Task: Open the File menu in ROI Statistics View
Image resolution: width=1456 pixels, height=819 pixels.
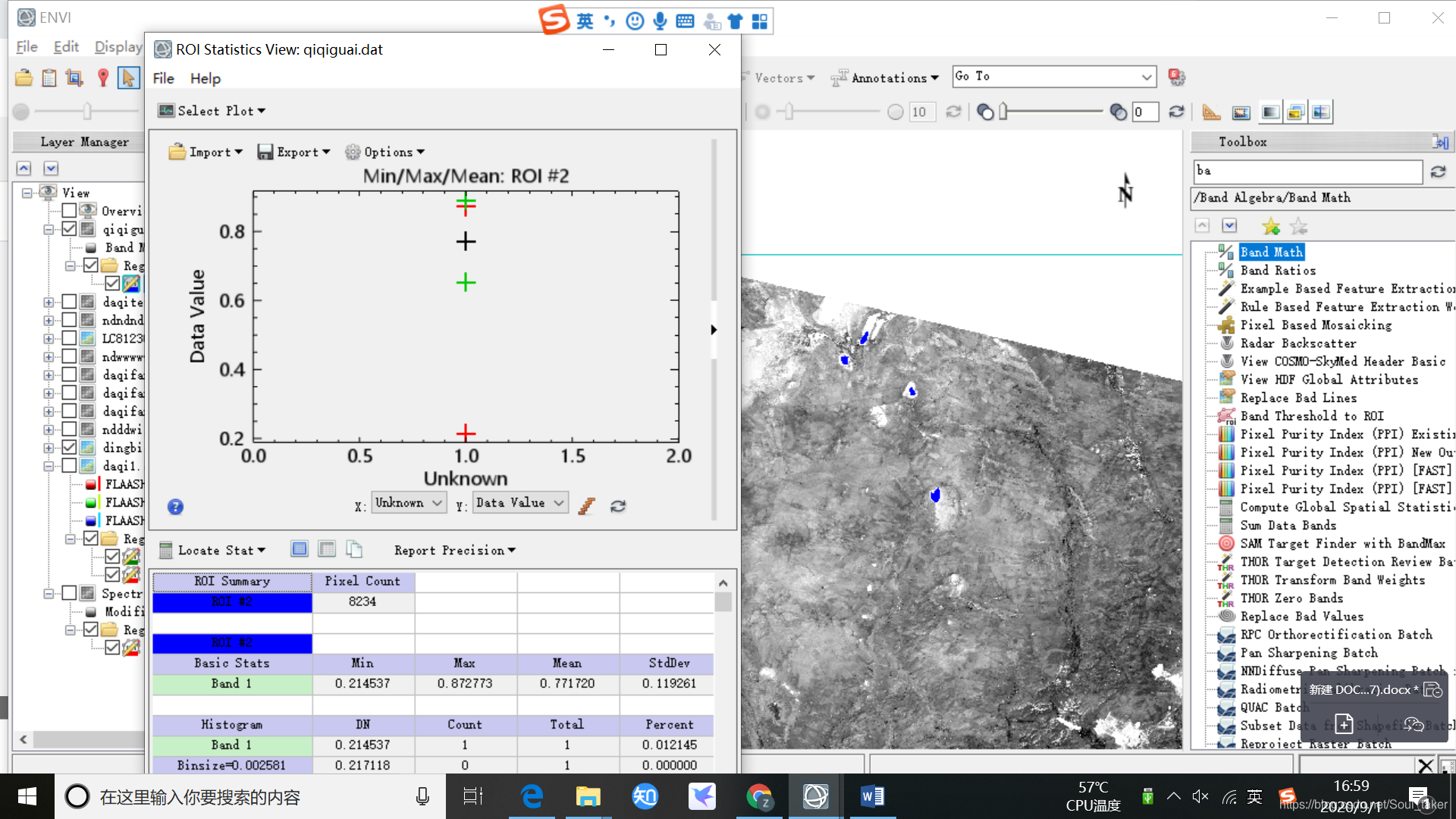Action: 163,78
